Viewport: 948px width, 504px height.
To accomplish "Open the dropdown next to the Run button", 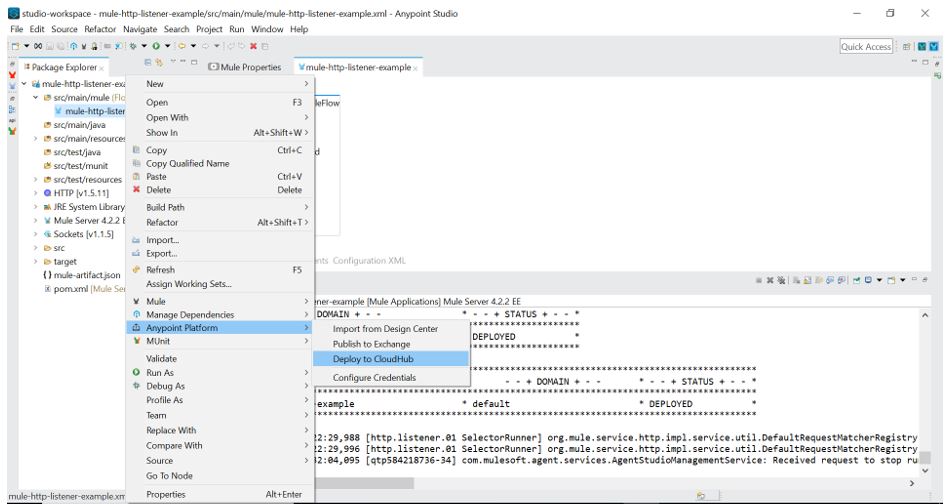I will point(167,46).
